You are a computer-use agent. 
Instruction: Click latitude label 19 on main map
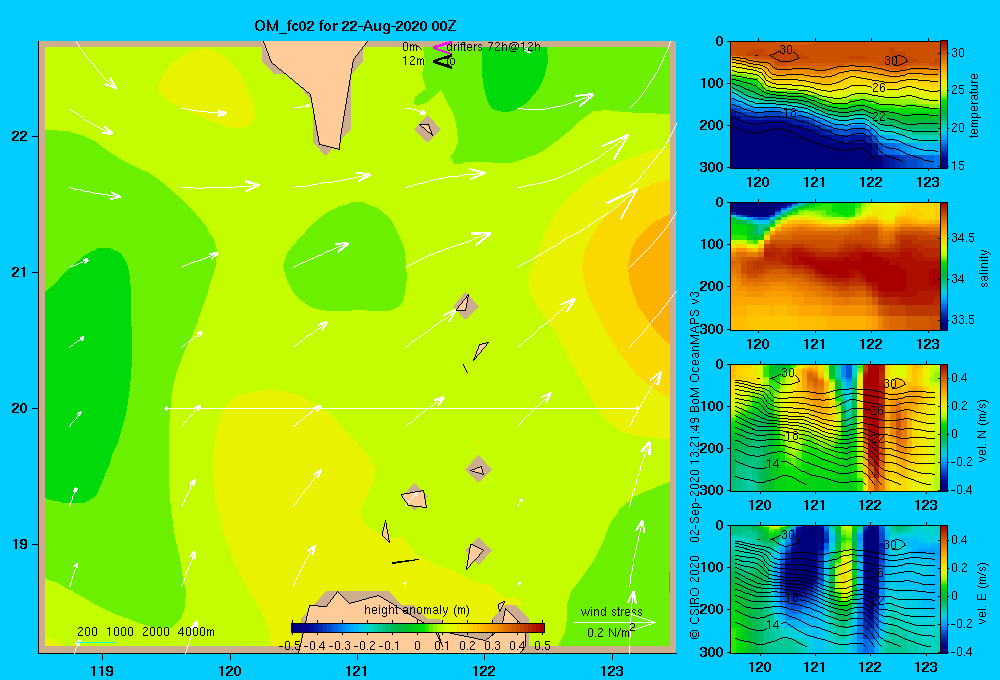click(19, 544)
